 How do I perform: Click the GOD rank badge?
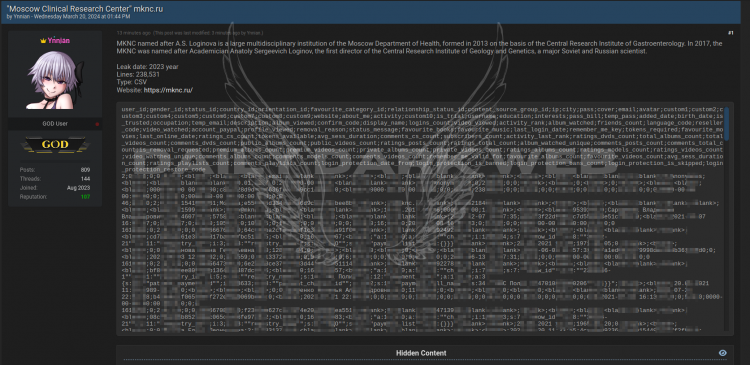pyautogui.click(x=55, y=144)
